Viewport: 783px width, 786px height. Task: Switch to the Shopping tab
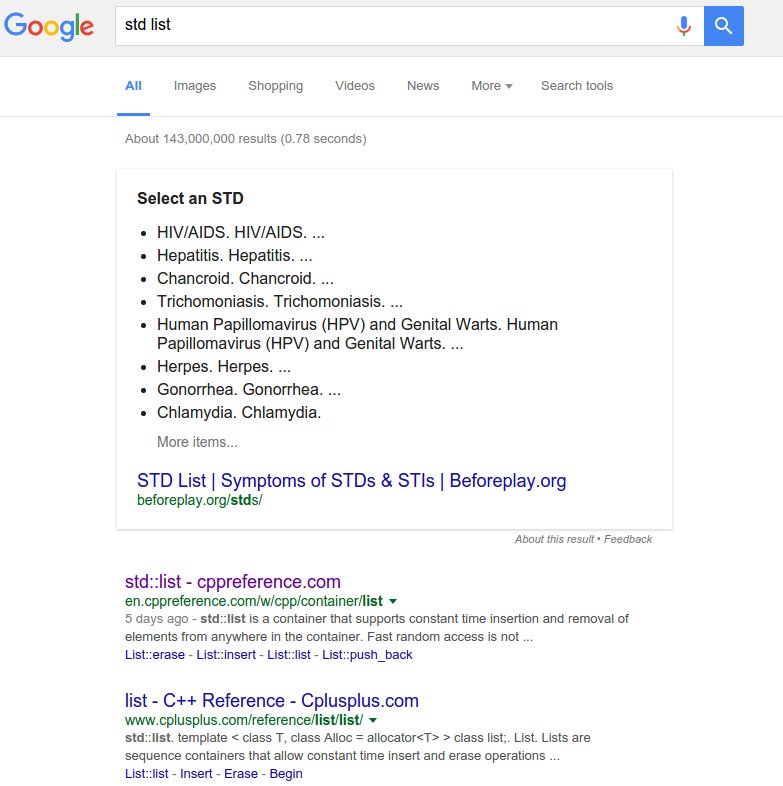pyautogui.click(x=276, y=86)
